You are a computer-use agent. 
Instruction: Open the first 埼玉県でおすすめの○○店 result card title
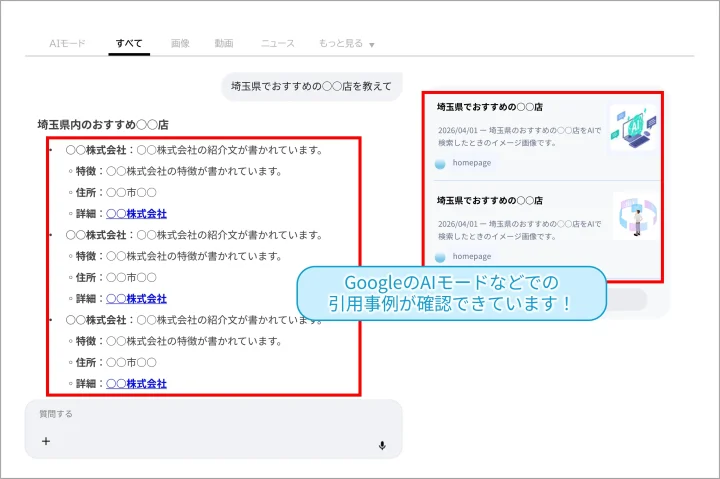[489, 107]
